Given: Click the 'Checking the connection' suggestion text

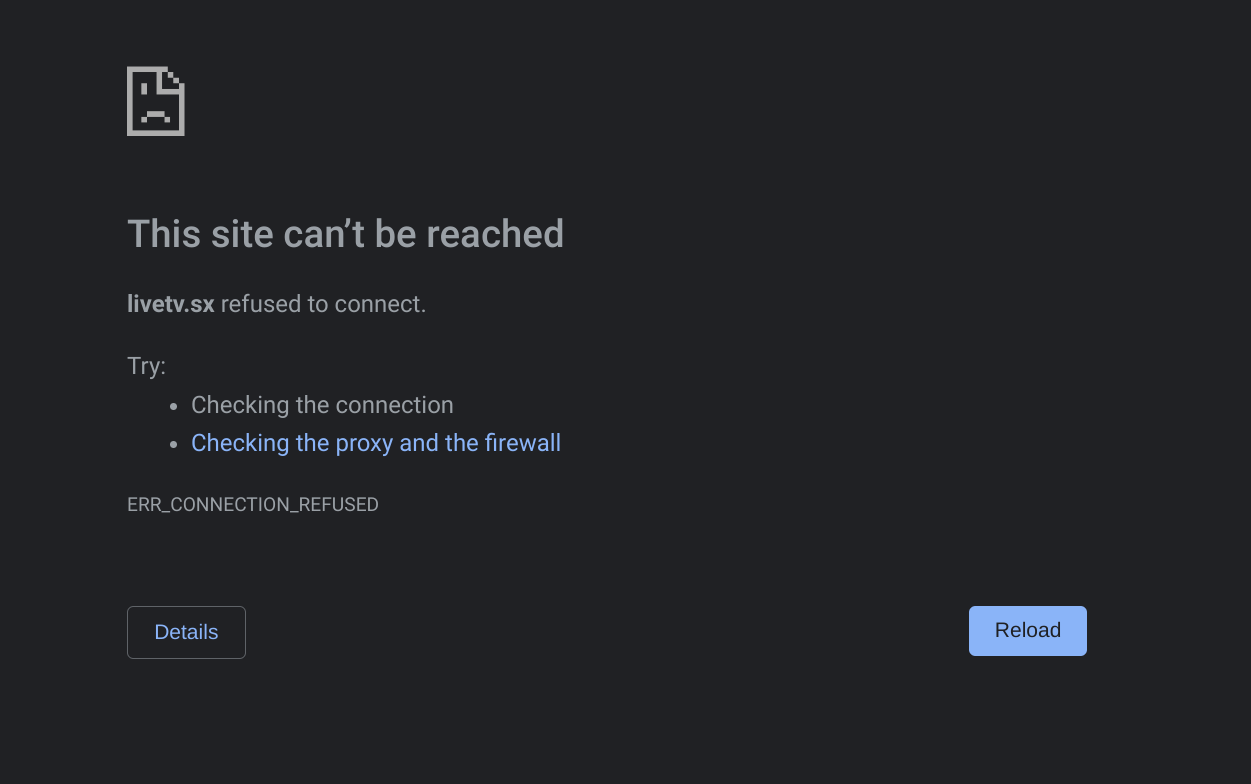Looking at the screenshot, I should point(322,405).
